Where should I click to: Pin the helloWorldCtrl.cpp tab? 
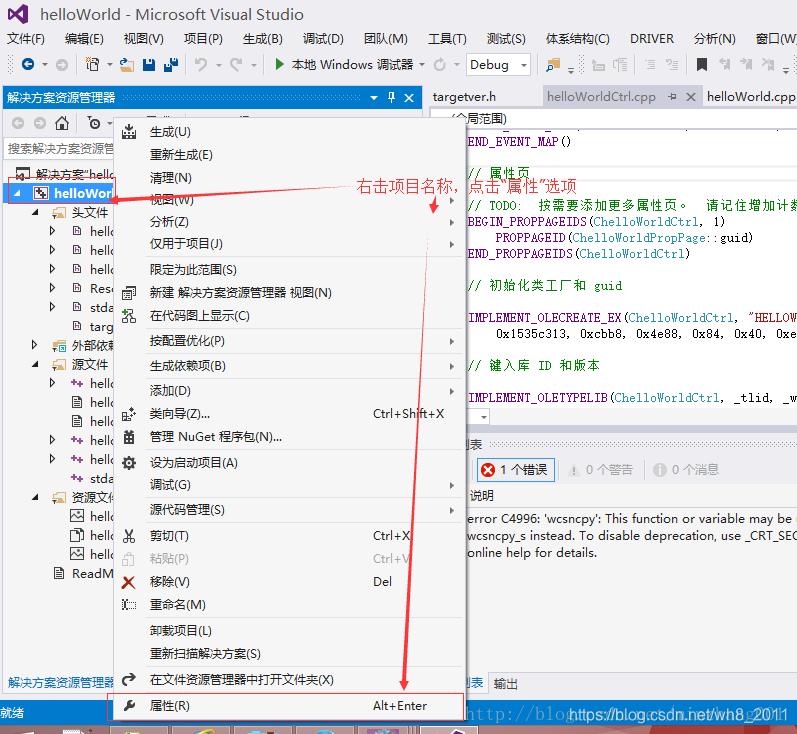click(x=672, y=97)
